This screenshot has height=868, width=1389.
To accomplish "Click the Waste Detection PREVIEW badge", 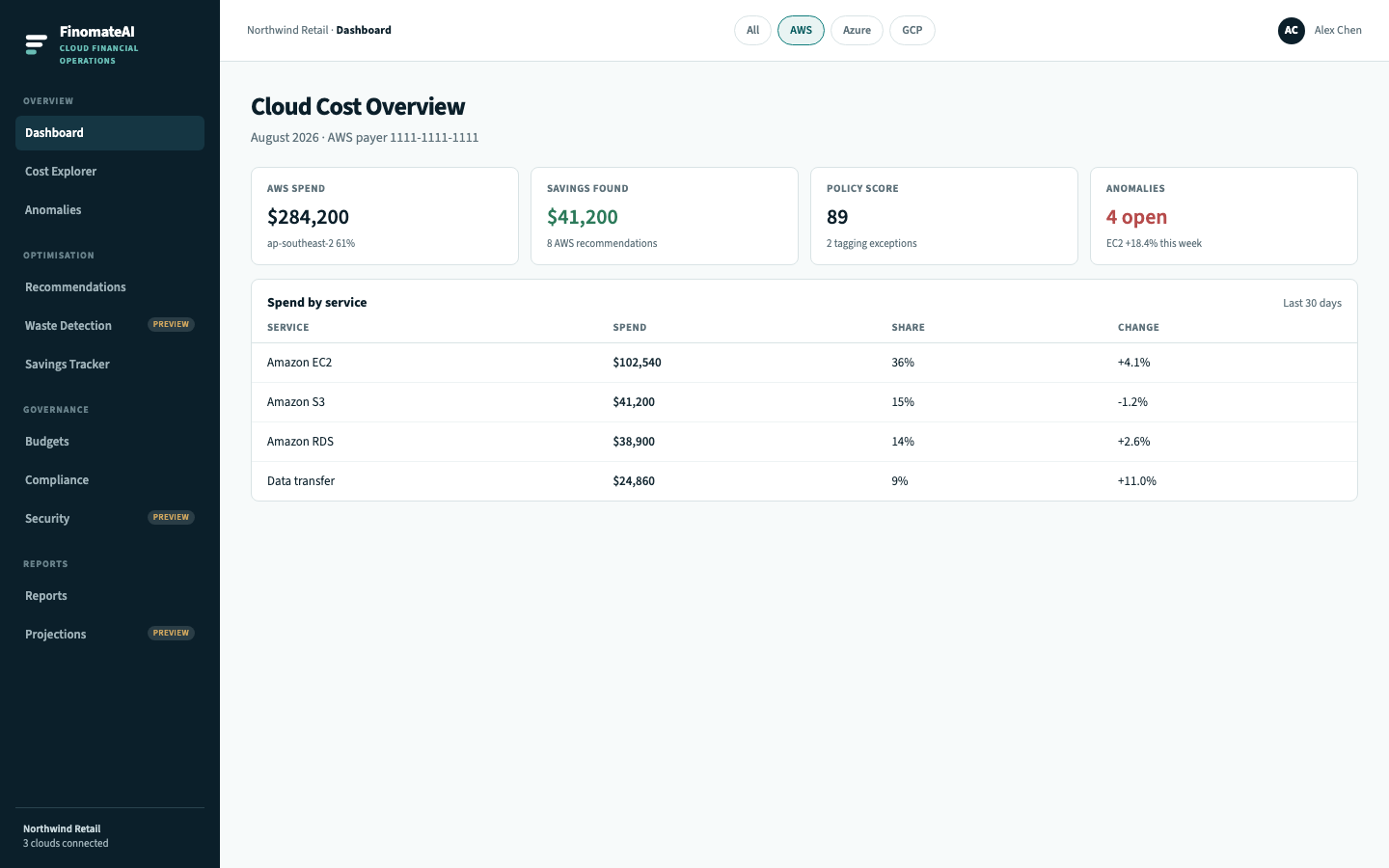I will pyautogui.click(x=171, y=325).
